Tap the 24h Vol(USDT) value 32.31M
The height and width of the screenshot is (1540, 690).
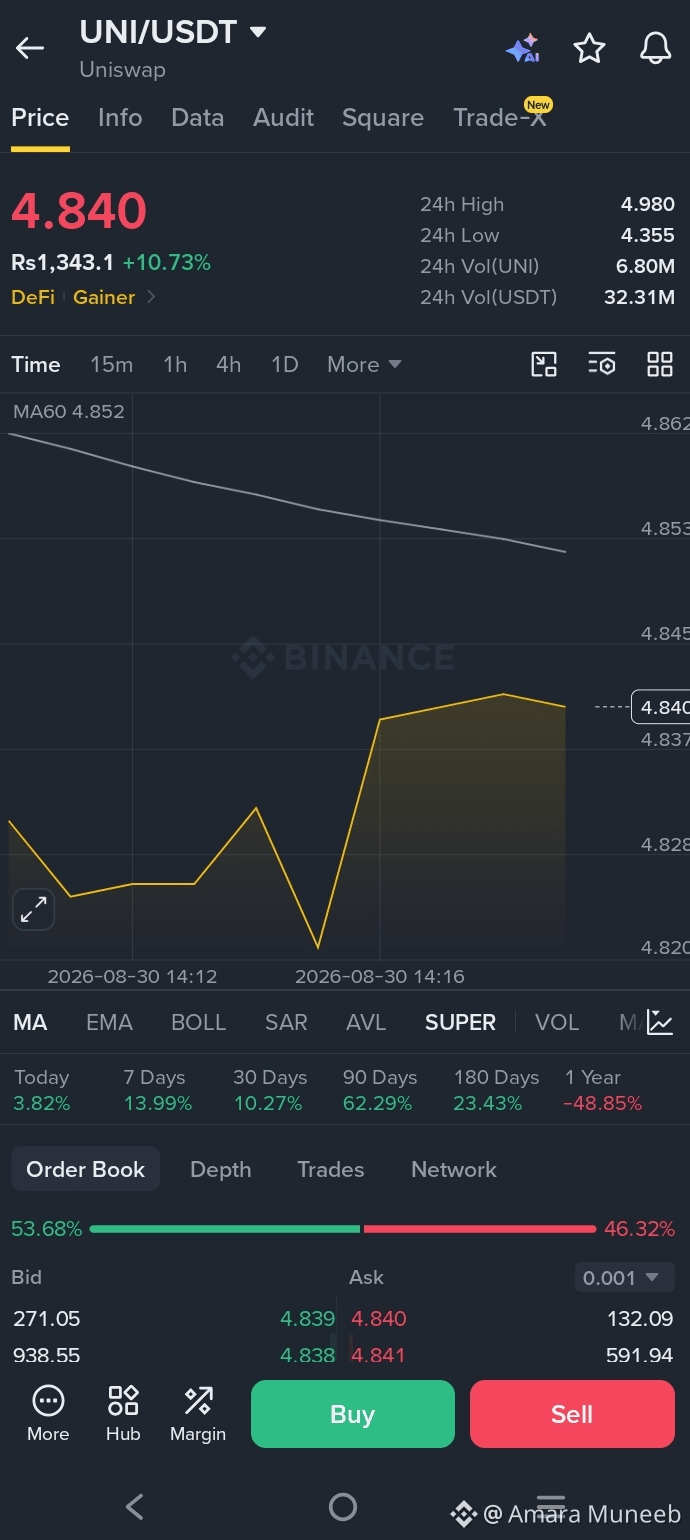click(x=639, y=297)
